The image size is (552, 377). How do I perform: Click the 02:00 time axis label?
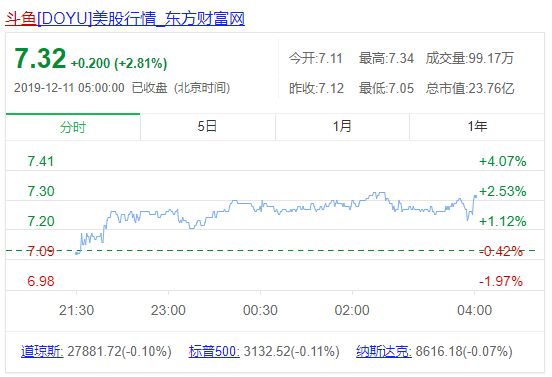[352, 310]
